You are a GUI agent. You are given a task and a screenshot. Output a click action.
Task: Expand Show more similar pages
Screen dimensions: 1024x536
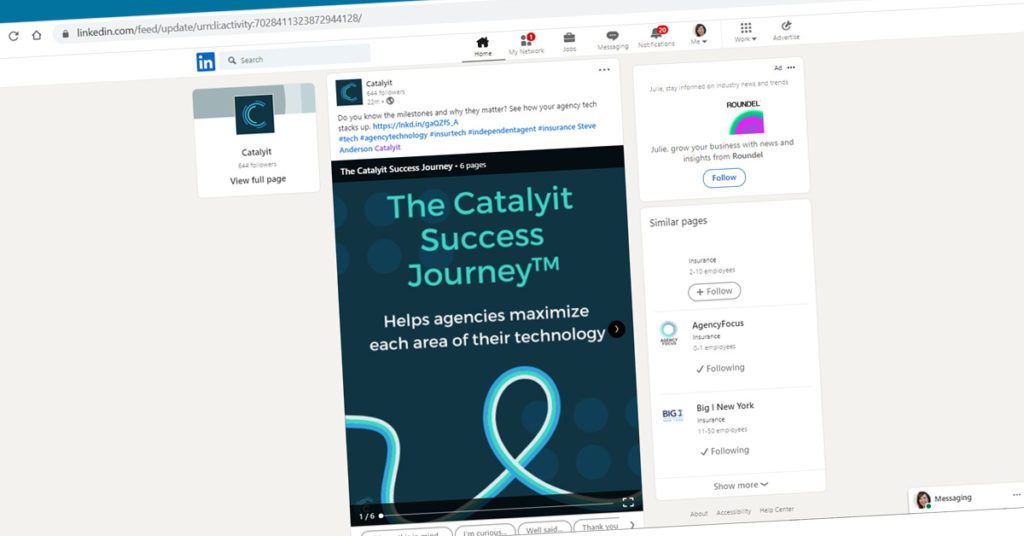tap(741, 485)
